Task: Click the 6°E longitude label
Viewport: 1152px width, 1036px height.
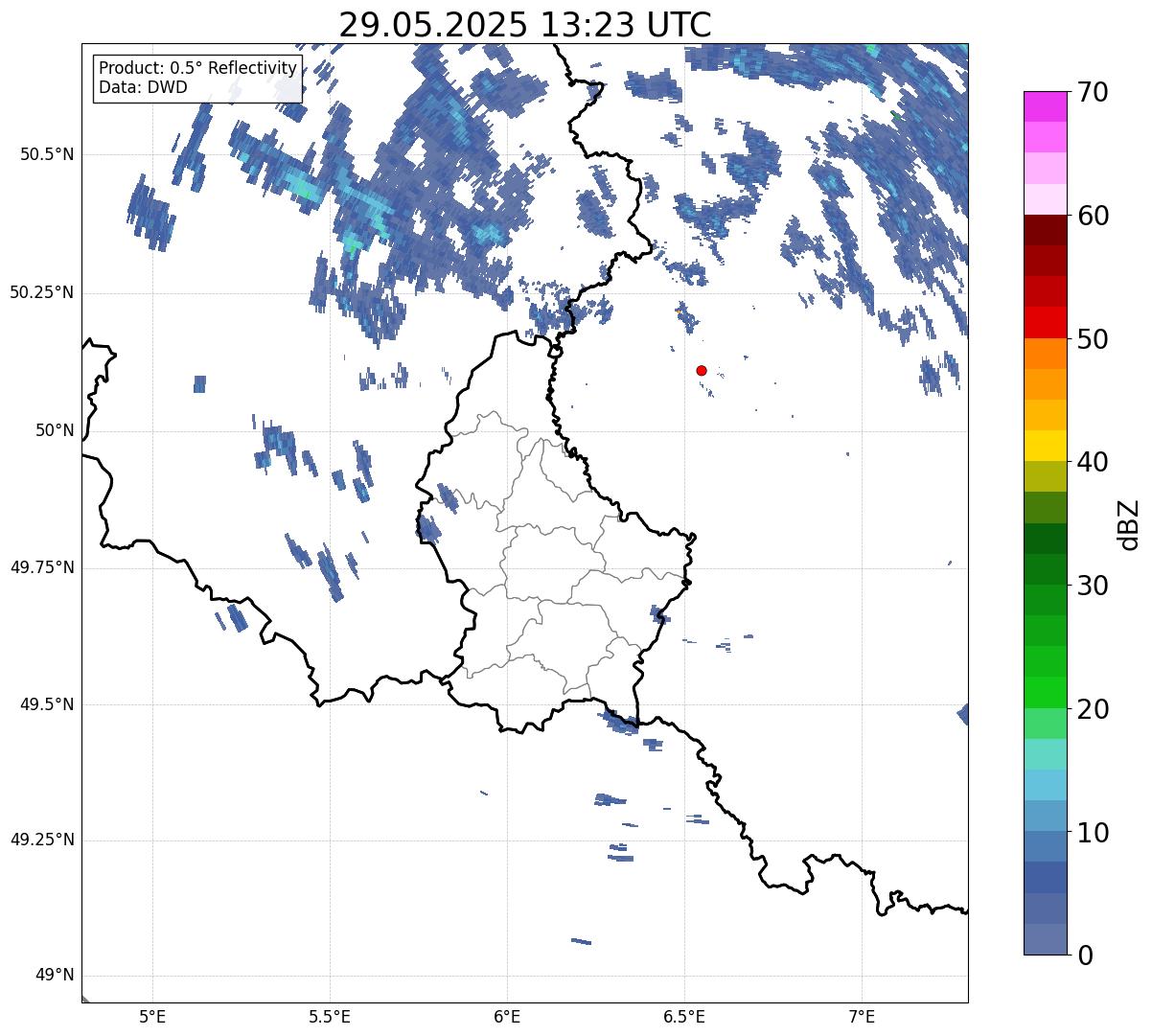Action: [x=507, y=1016]
